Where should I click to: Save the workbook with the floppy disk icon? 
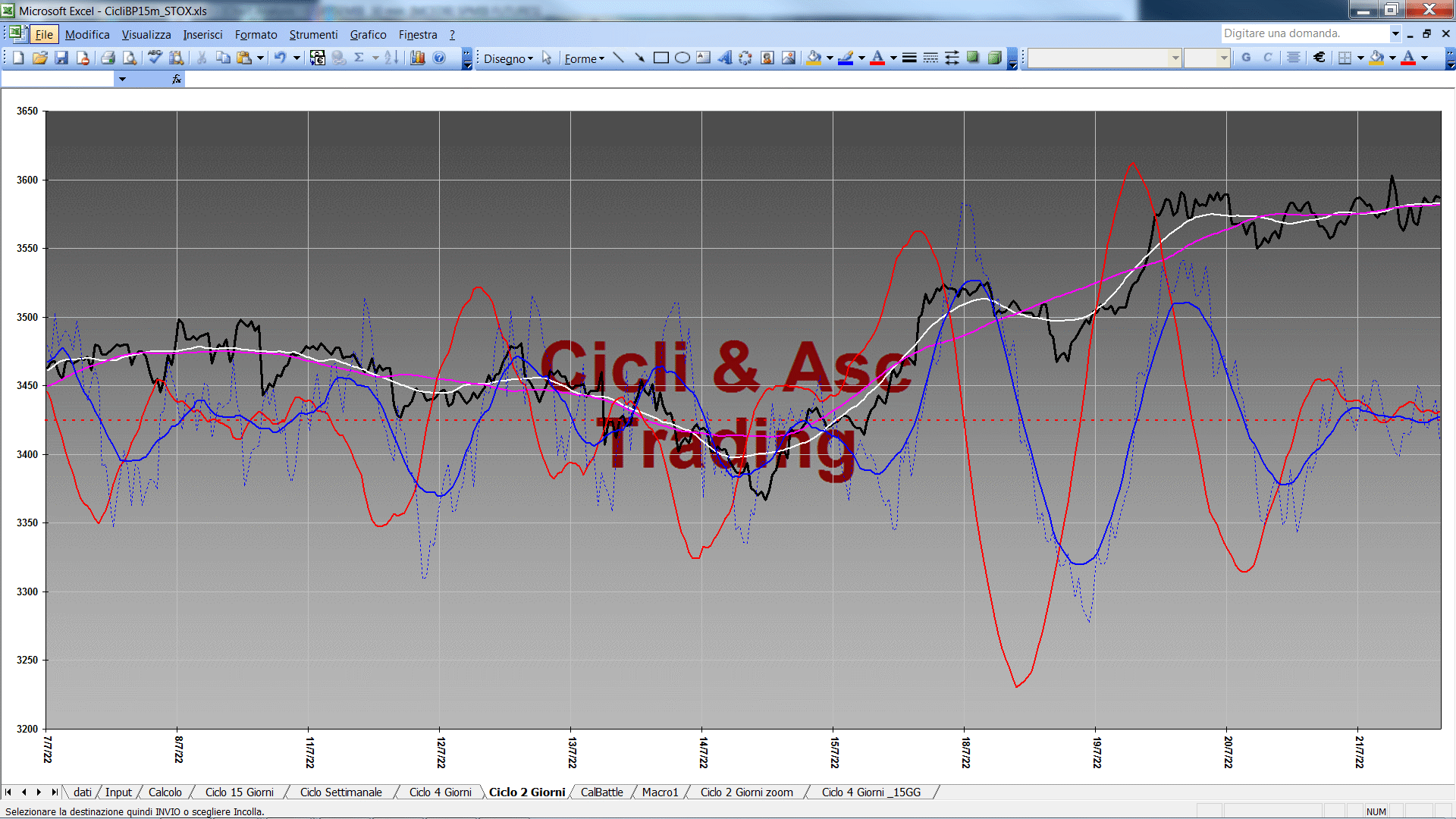pos(61,58)
